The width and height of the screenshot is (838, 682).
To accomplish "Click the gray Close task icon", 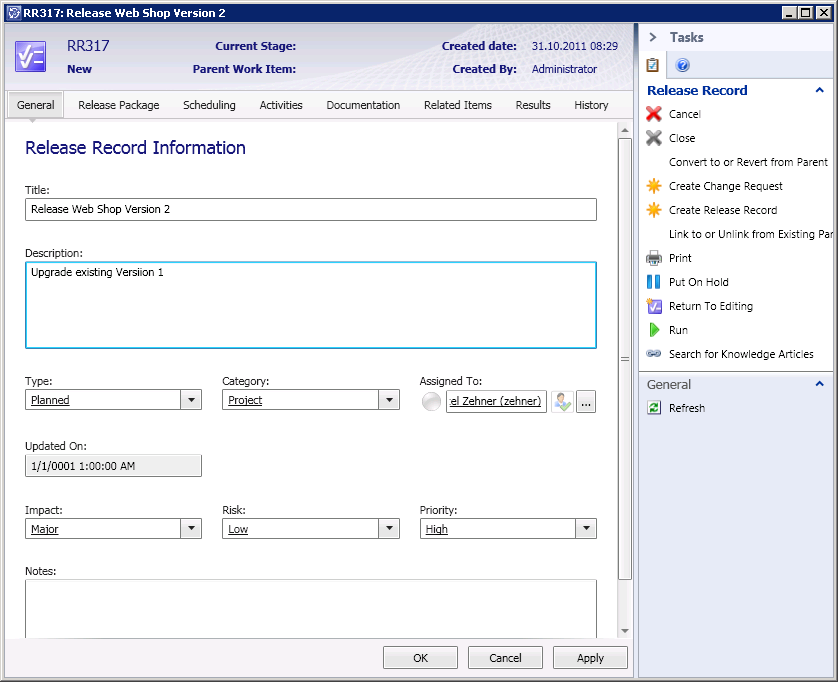I will (654, 138).
